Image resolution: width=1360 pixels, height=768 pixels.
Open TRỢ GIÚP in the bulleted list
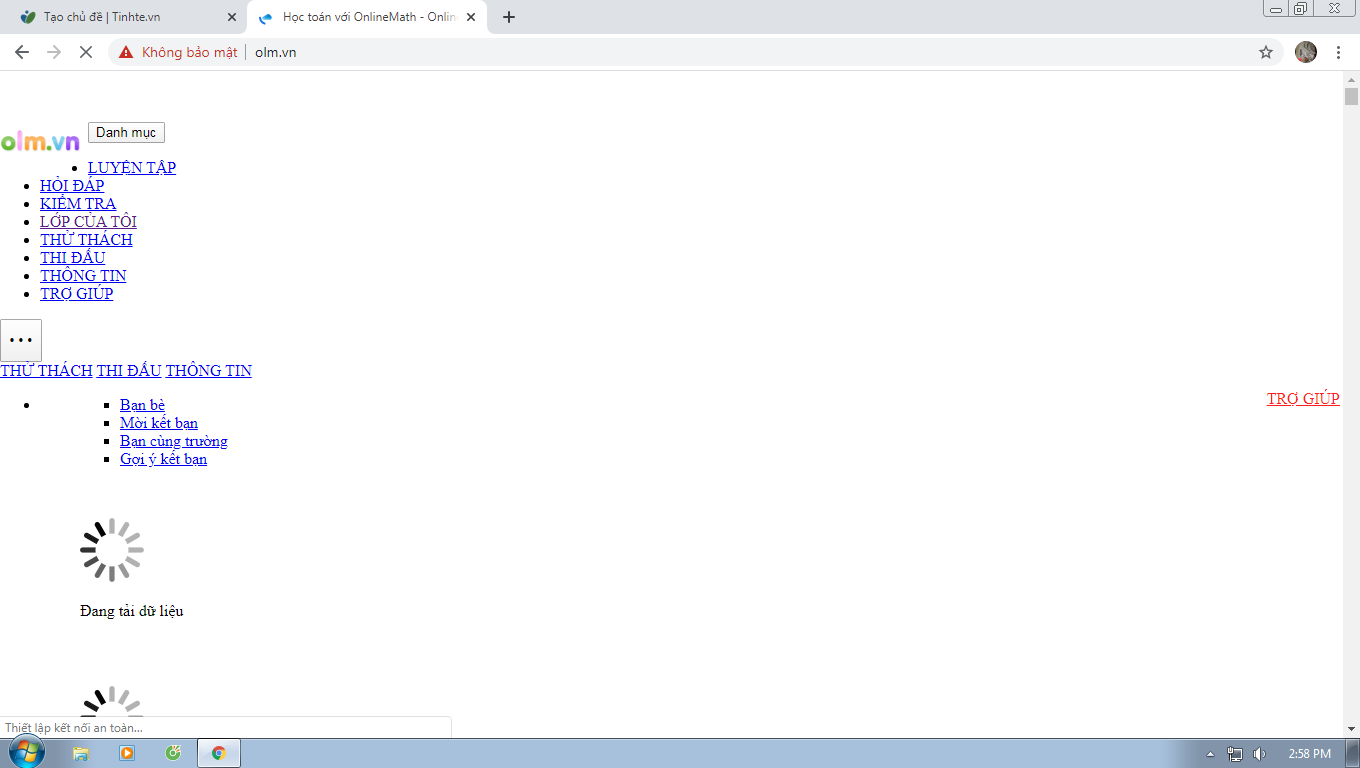[77, 294]
